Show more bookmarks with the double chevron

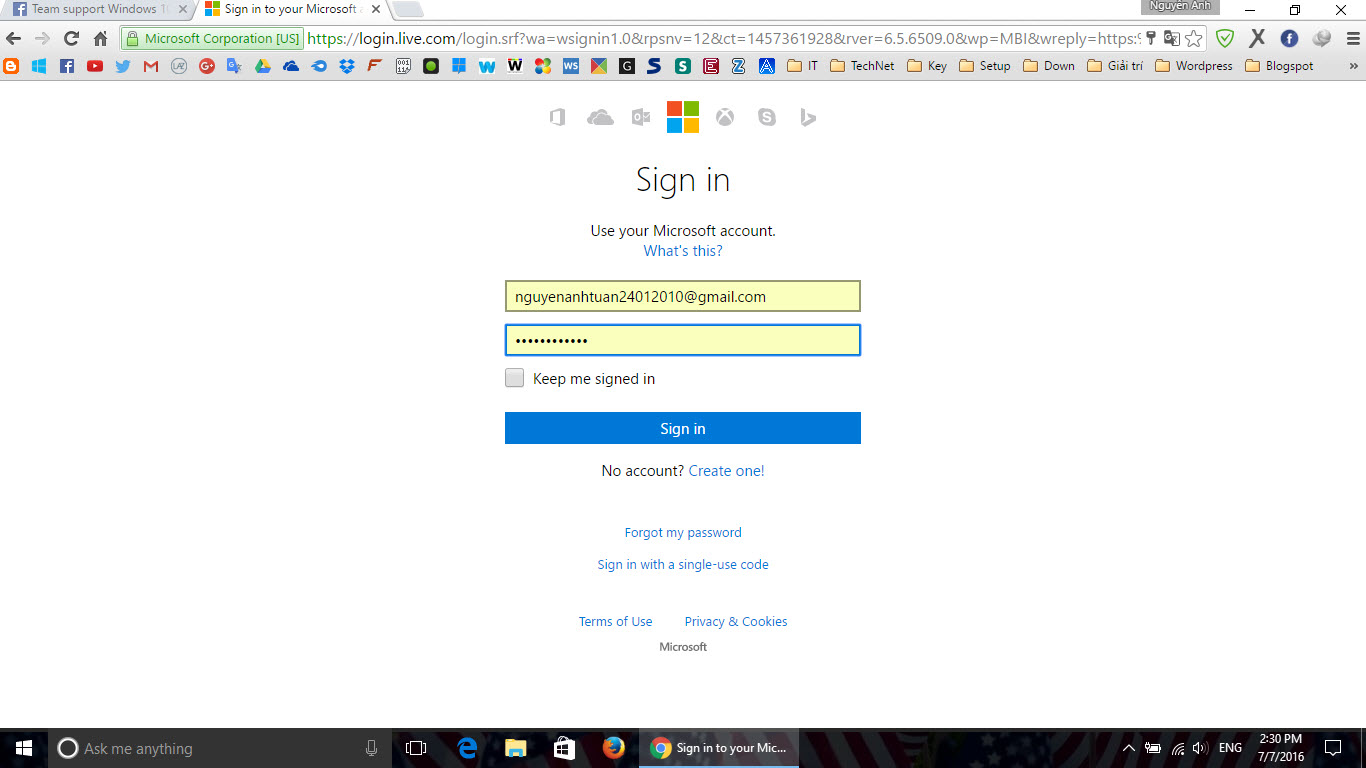point(1354,66)
